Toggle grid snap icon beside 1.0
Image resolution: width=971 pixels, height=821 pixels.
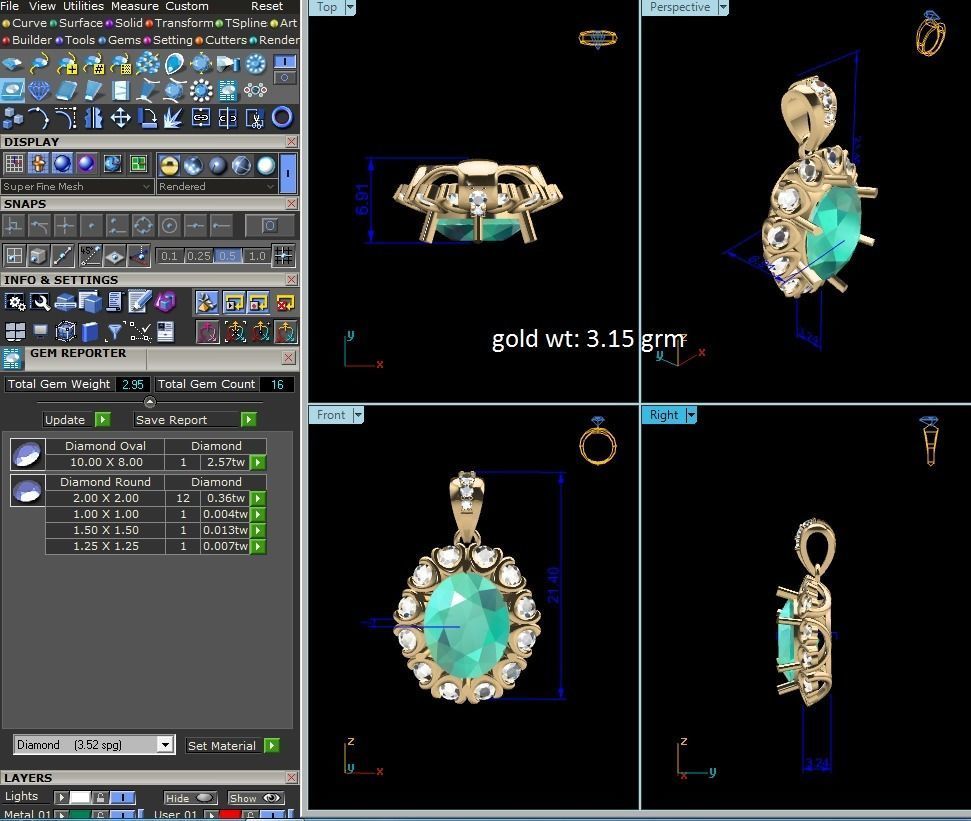(283, 256)
